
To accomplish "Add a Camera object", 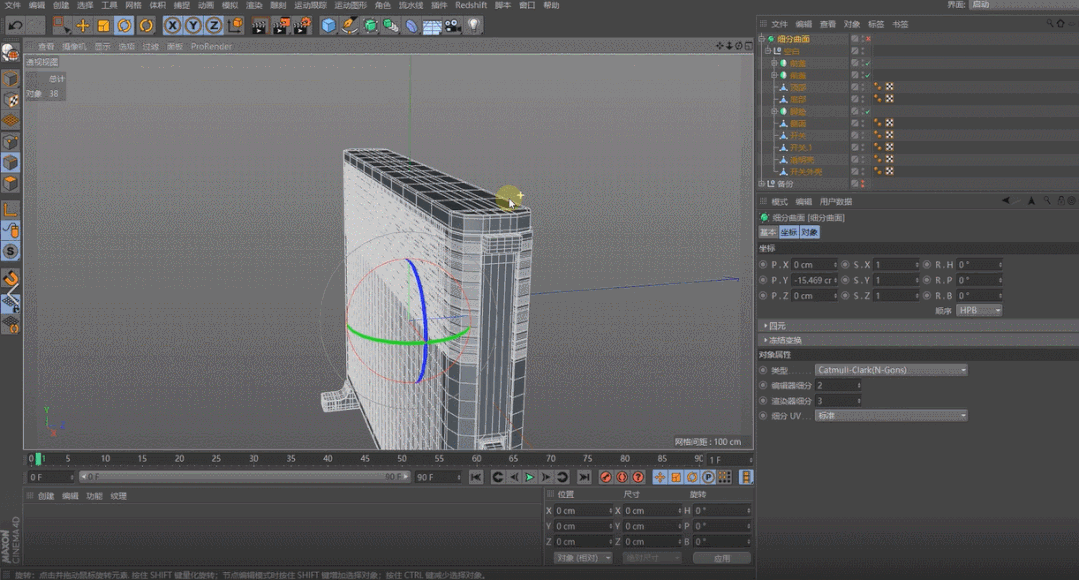I will [453, 25].
